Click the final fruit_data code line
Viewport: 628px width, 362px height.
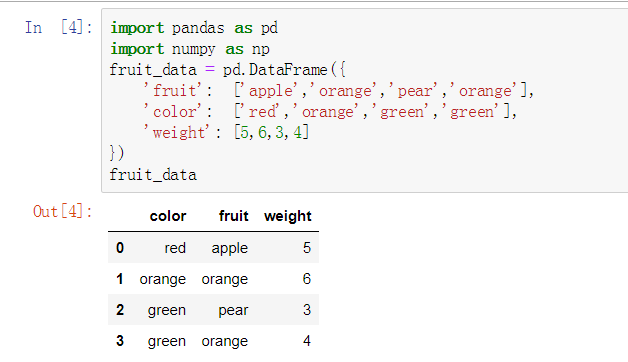coord(153,175)
